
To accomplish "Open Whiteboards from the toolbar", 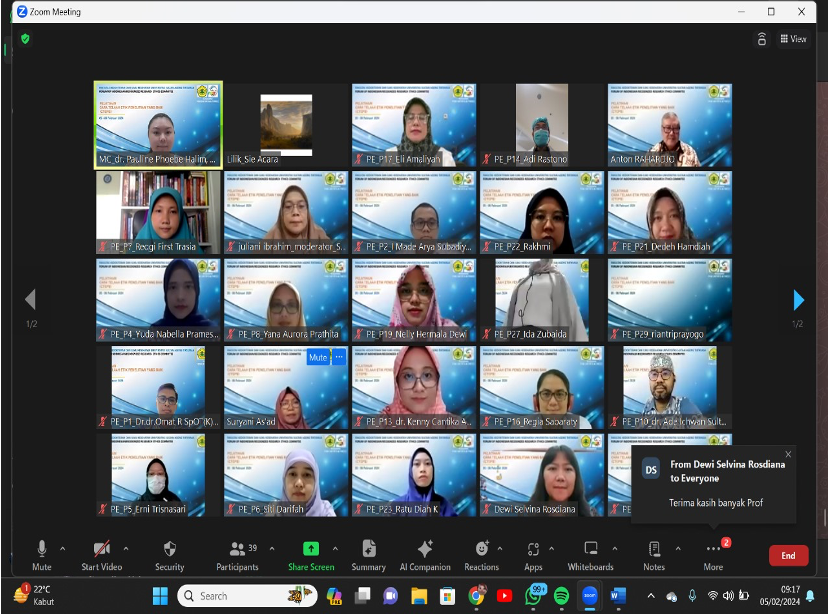I will click(x=590, y=553).
